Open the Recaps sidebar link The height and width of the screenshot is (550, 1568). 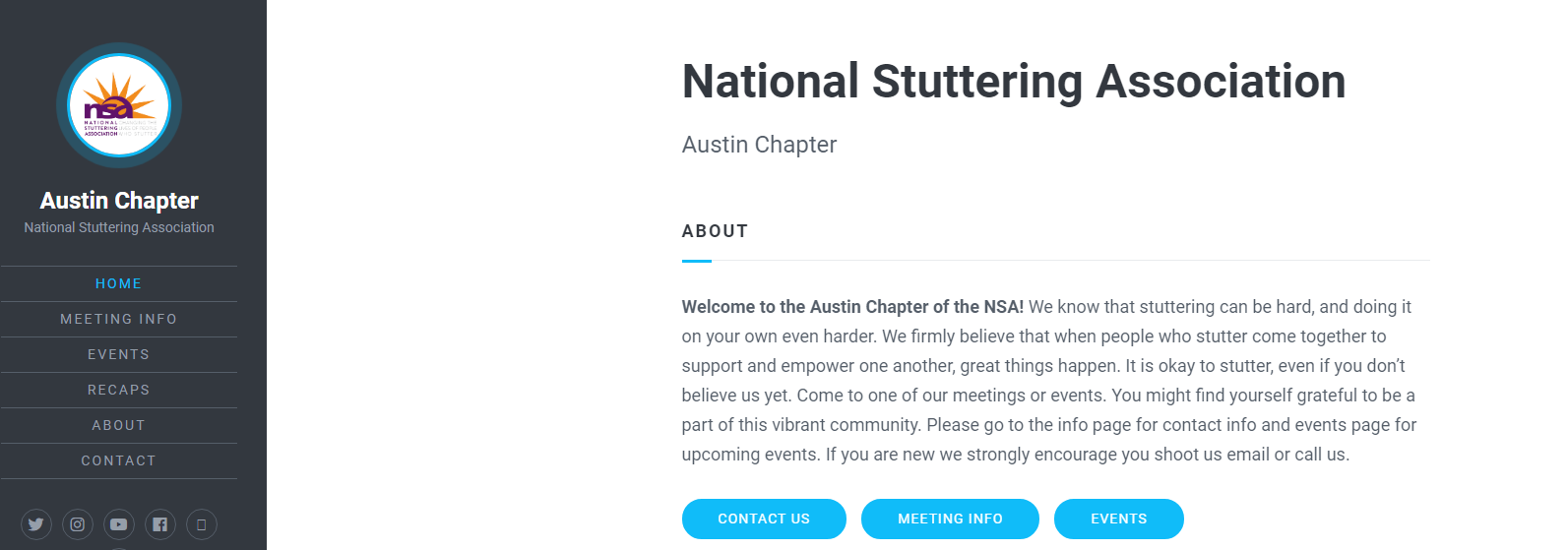(x=119, y=390)
